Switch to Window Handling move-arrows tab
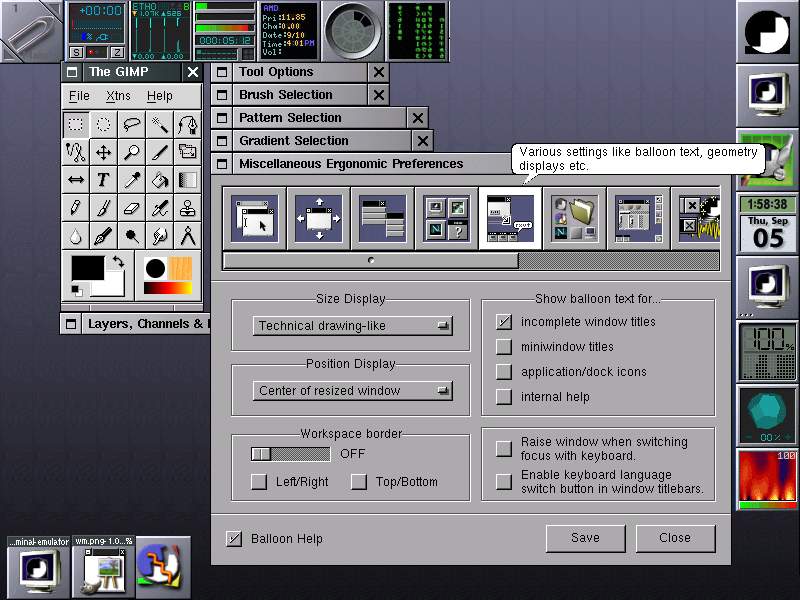This screenshot has width=800, height=600. pyautogui.click(x=319, y=218)
